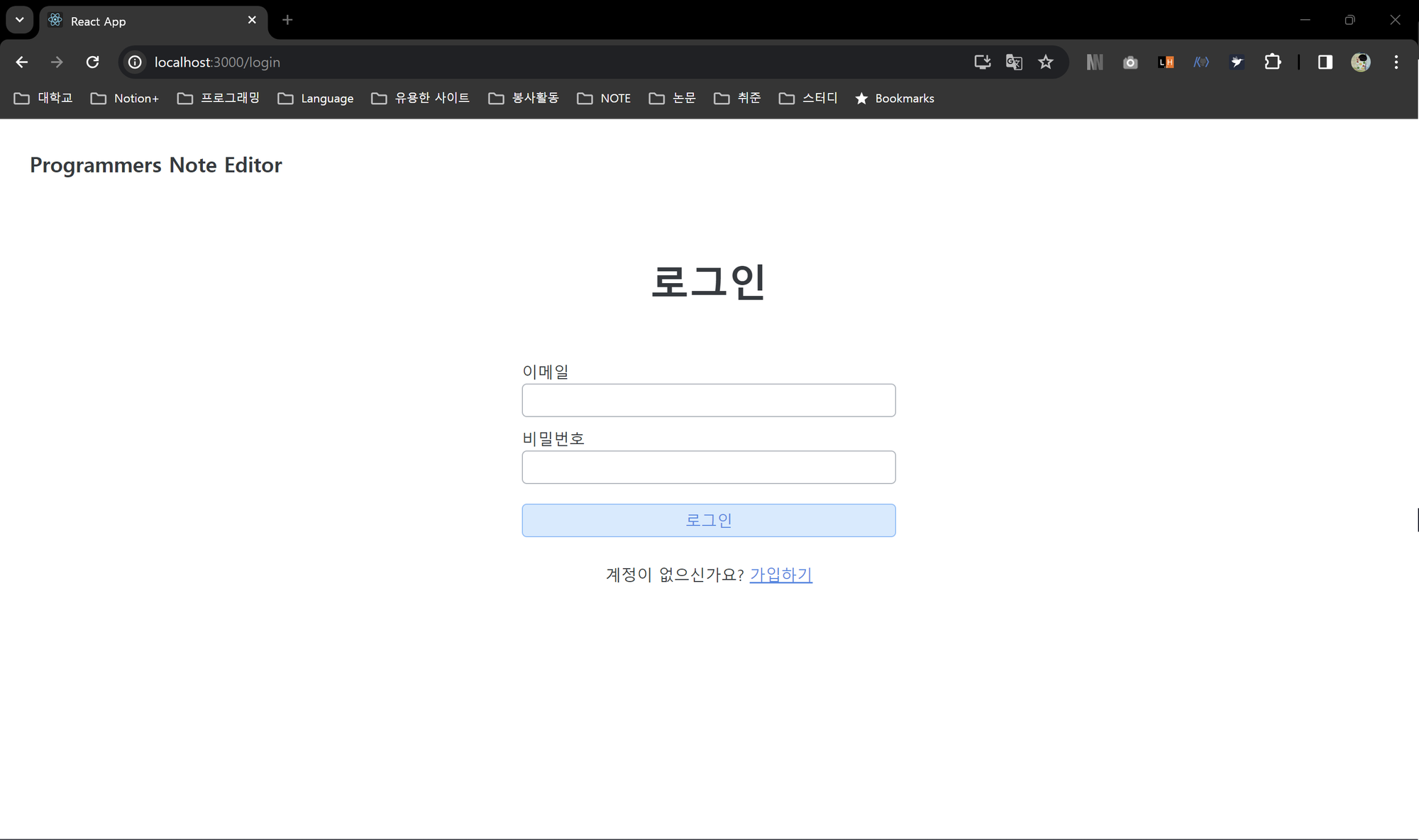Open the Chrome profile avatar
1419x840 pixels.
pos(1361,62)
